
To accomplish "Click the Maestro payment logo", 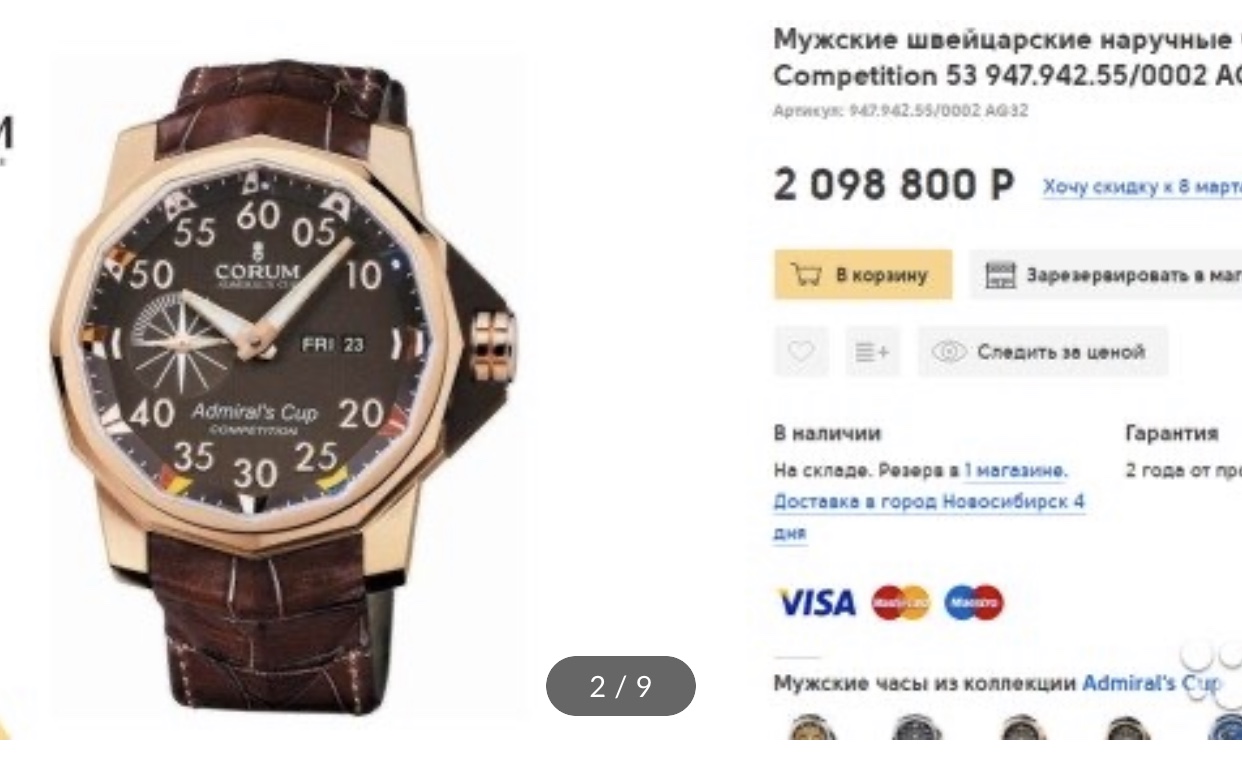I will 975,603.
